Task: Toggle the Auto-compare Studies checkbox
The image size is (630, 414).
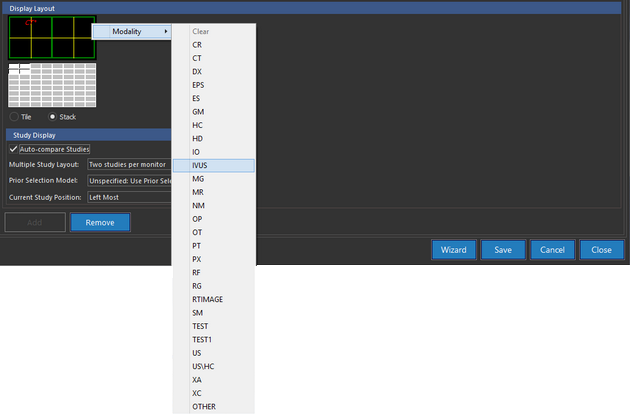Action: pos(14,149)
